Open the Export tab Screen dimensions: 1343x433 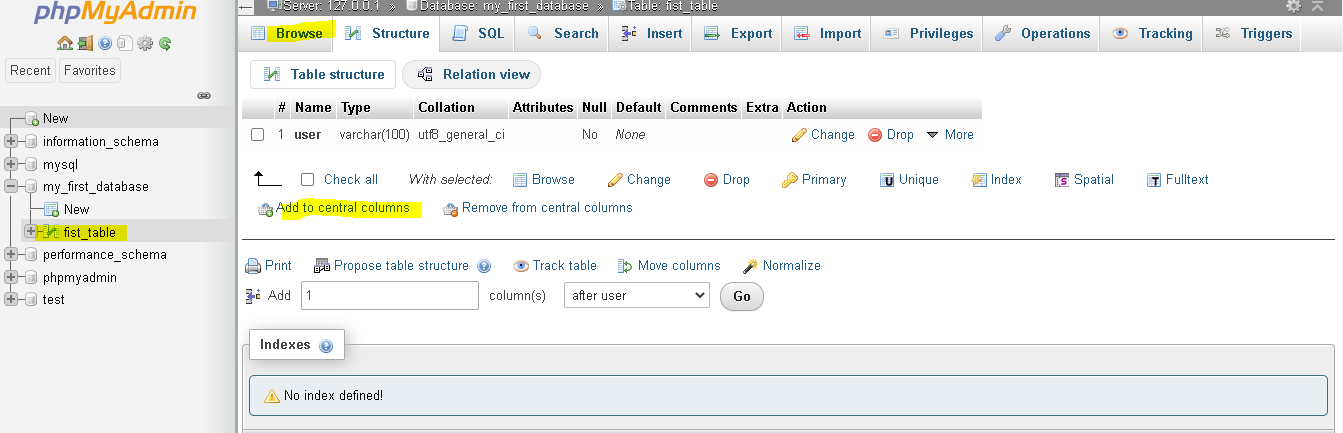pyautogui.click(x=738, y=33)
